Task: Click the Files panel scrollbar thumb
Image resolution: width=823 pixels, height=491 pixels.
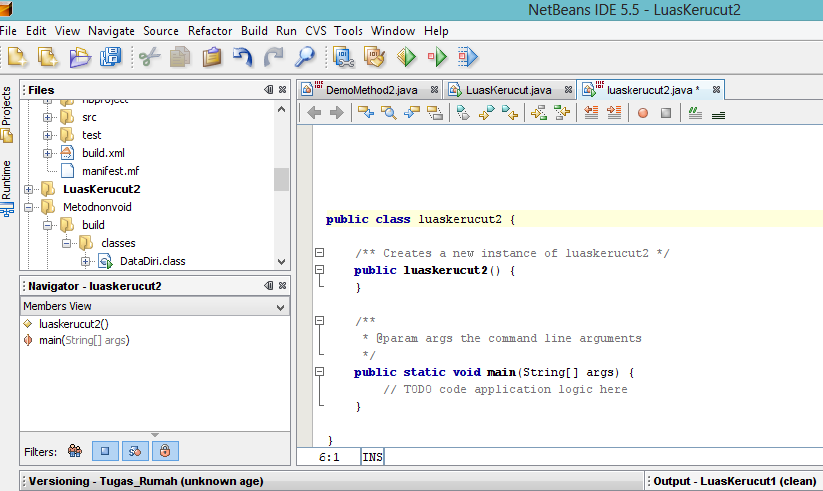Action: tap(281, 180)
